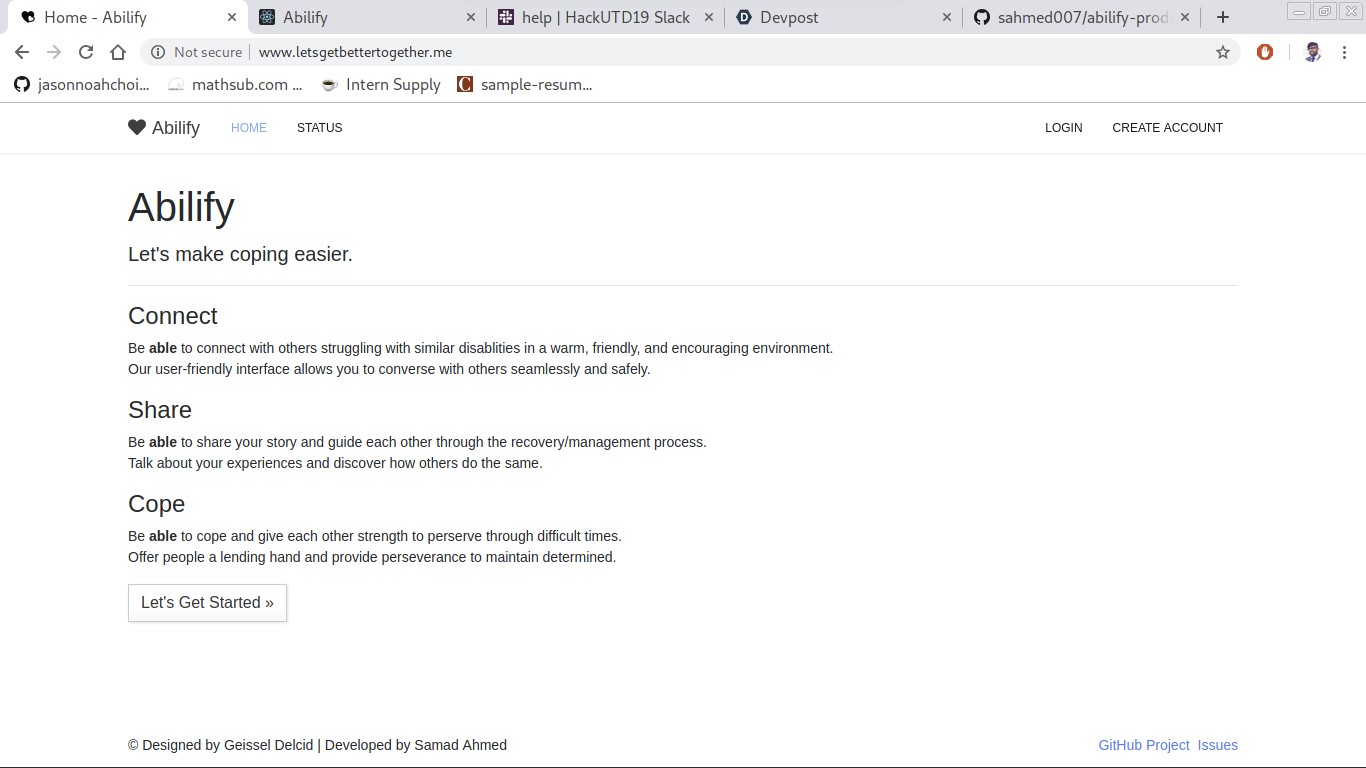This screenshot has height=768, width=1366.
Task: Click footer credit "Designed by Geissel Delcid"
Action: (228, 745)
